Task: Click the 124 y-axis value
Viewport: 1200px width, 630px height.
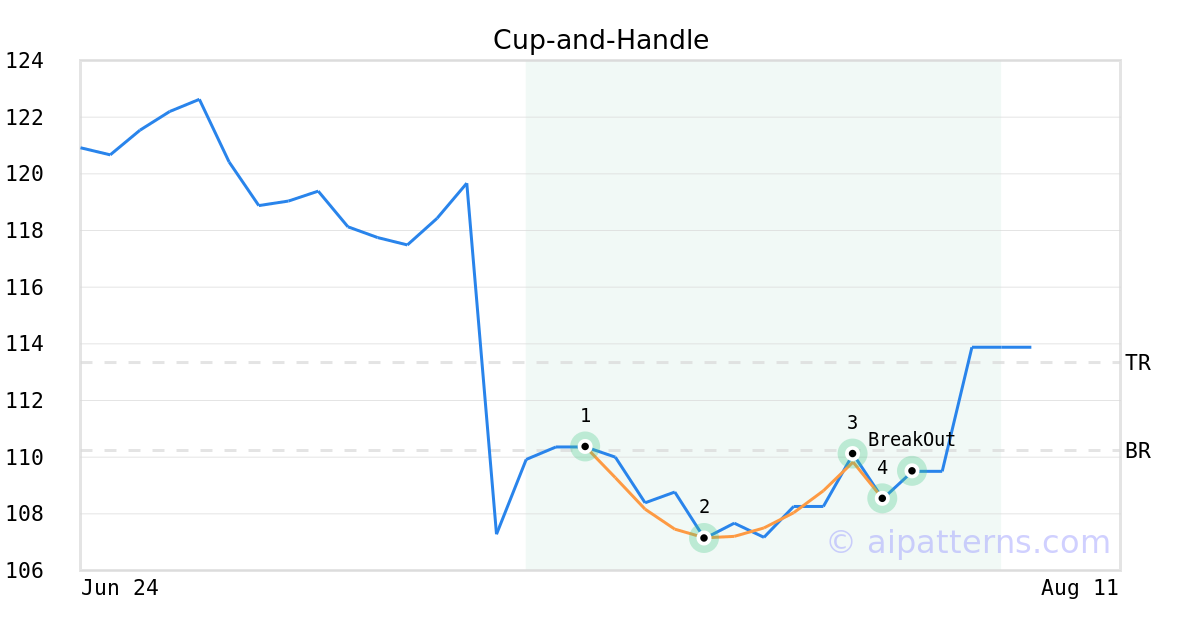Action: pyautogui.click(x=25, y=61)
